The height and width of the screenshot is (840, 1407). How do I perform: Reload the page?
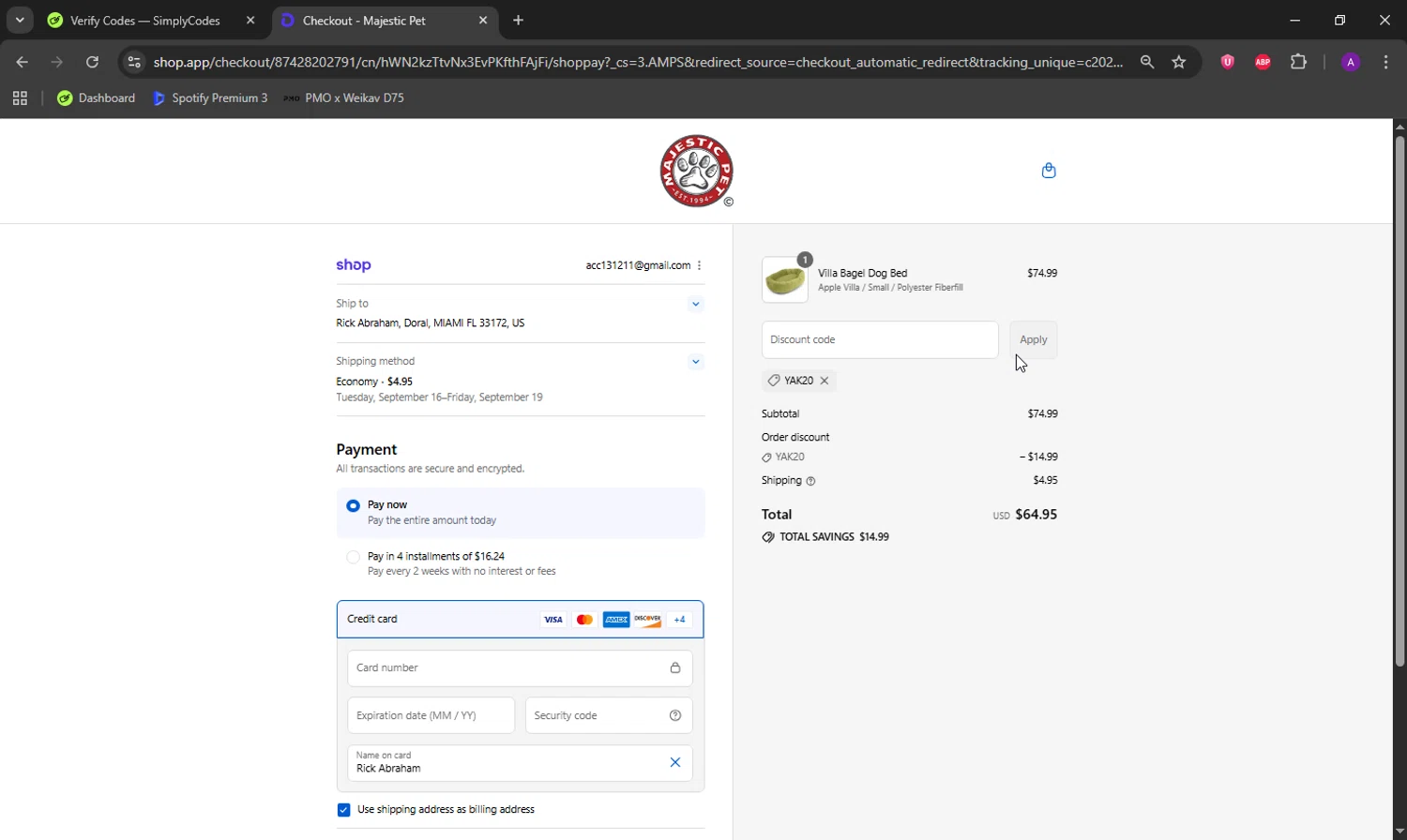click(92, 62)
